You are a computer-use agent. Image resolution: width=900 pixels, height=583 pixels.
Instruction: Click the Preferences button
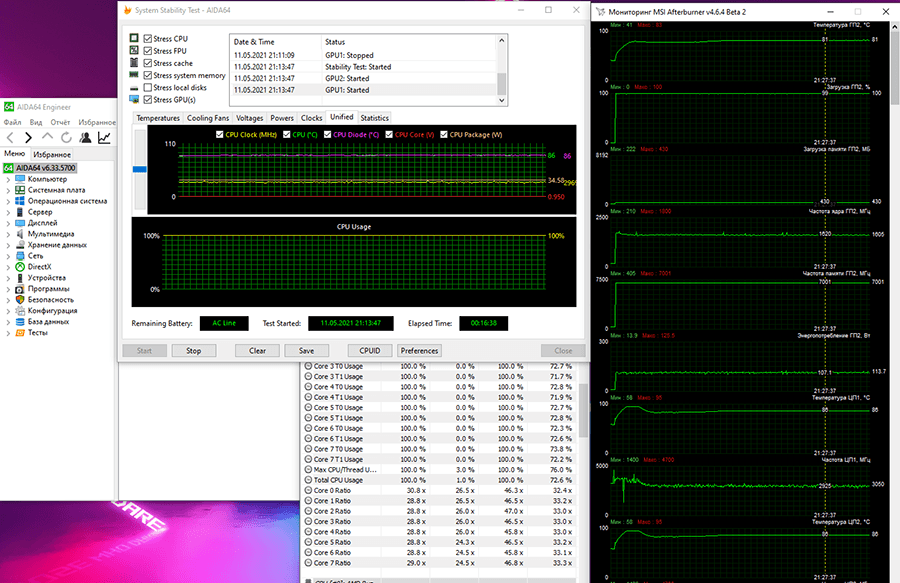point(419,351)
